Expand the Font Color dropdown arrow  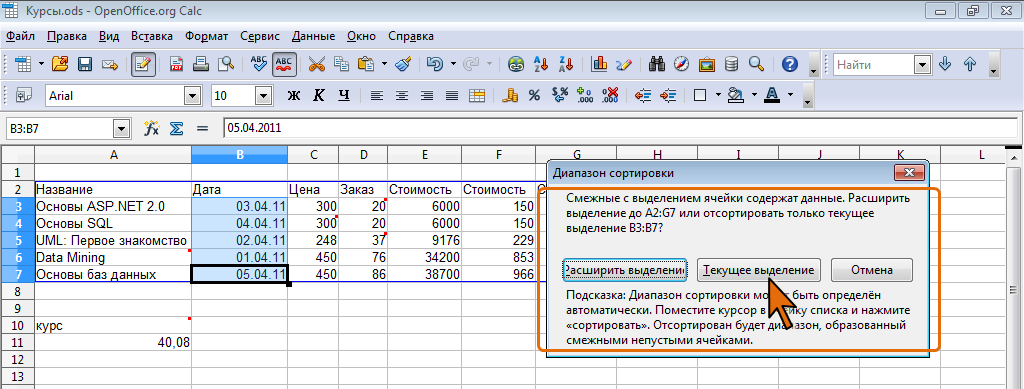point(790,95)
